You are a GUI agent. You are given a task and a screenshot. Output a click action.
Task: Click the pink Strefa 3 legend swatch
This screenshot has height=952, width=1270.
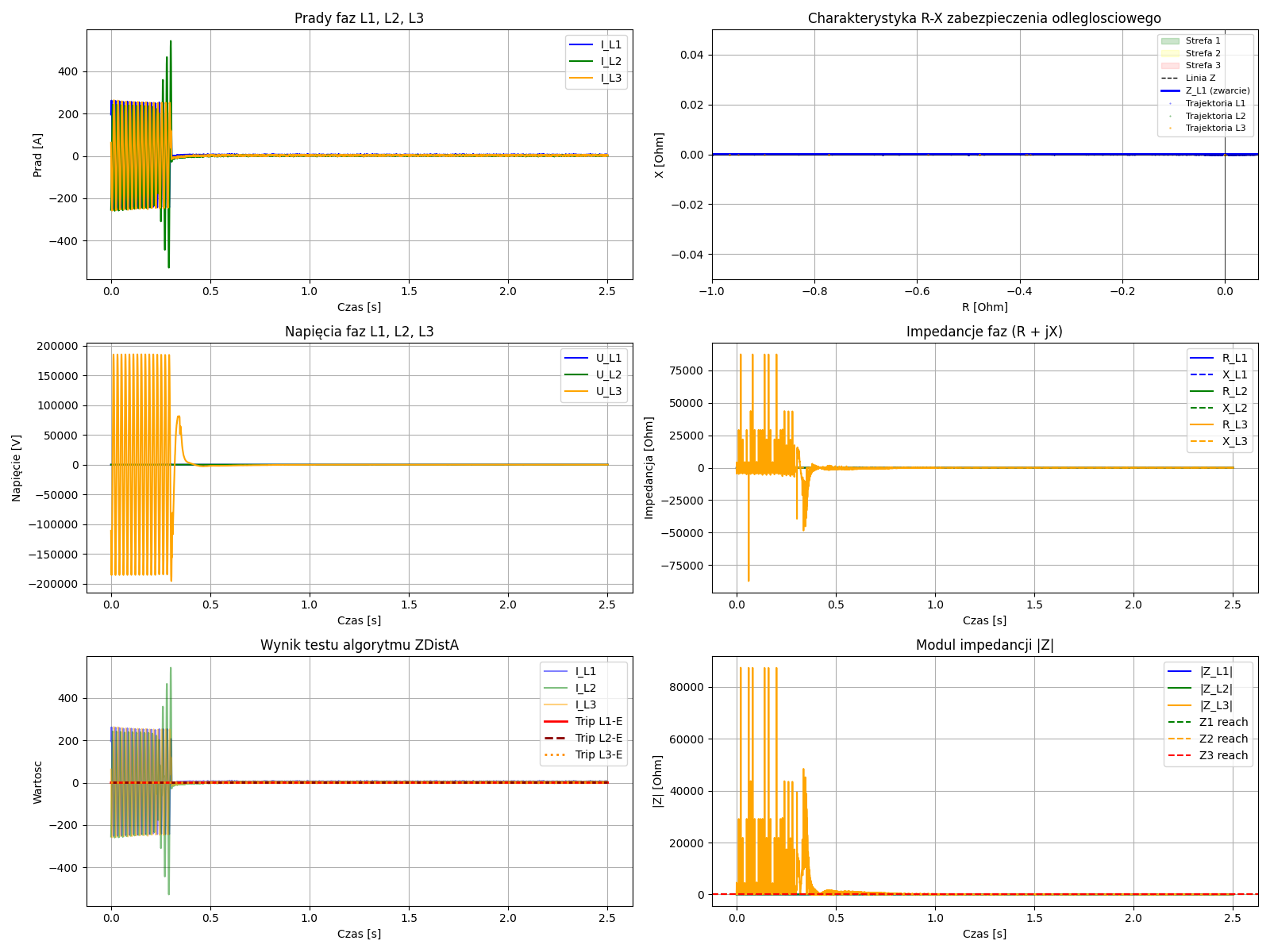(x=1170, y=65)
